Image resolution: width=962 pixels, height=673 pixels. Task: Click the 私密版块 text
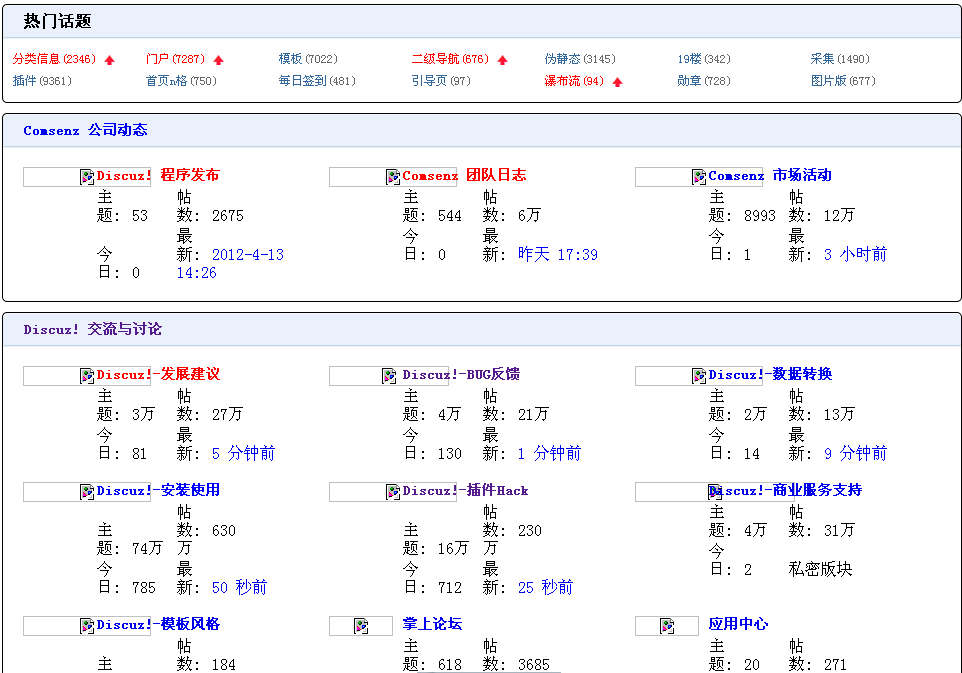click(820, 569)
